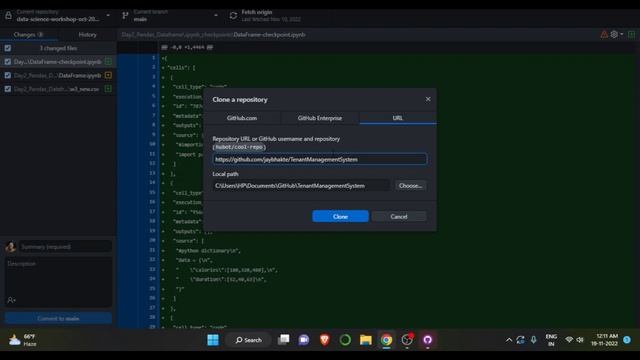Switch to the History tab
This screenshot has height=360, width=640.
click(87, 35)
